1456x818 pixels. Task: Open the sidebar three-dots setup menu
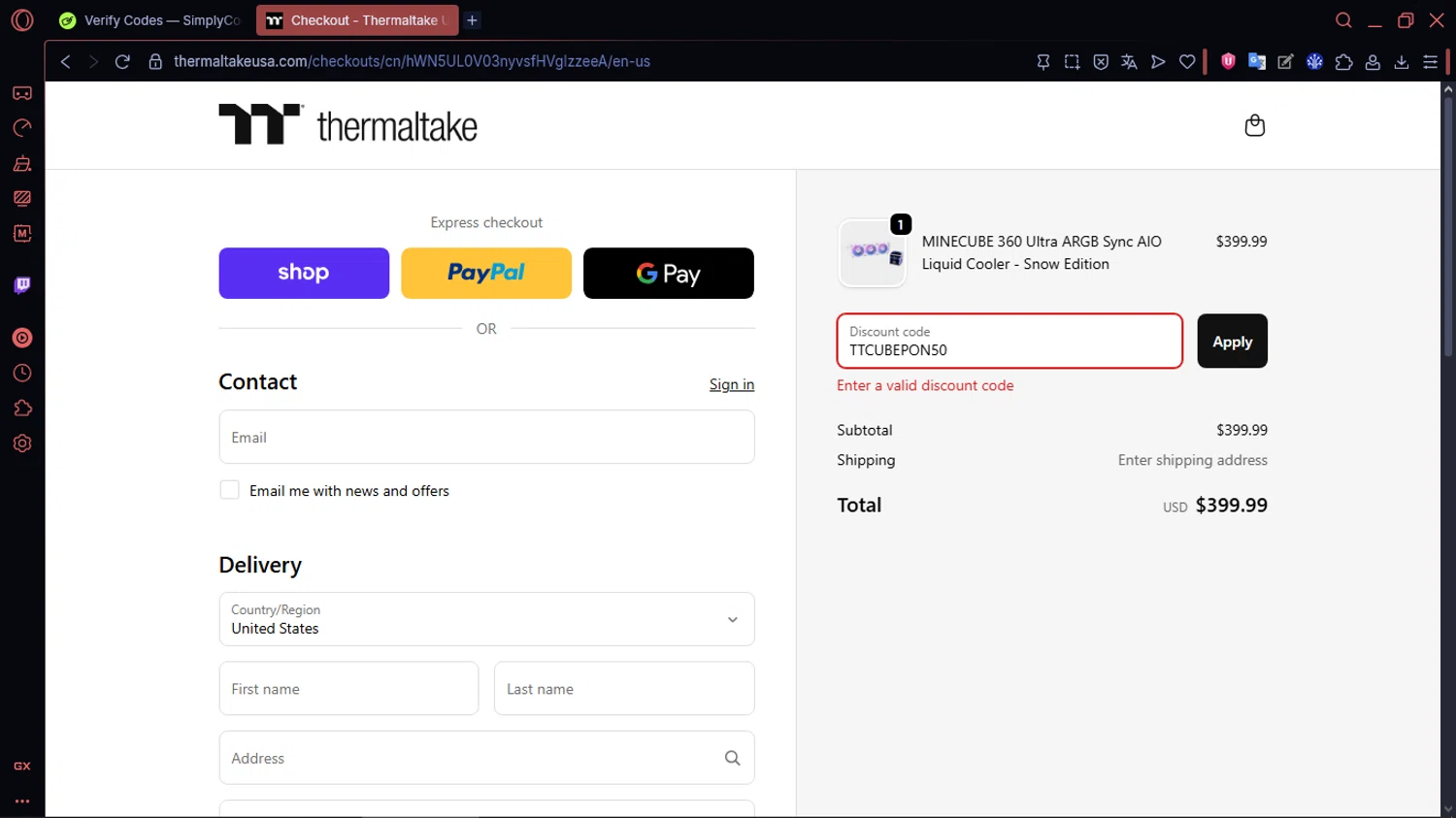(x=22, y=802)
